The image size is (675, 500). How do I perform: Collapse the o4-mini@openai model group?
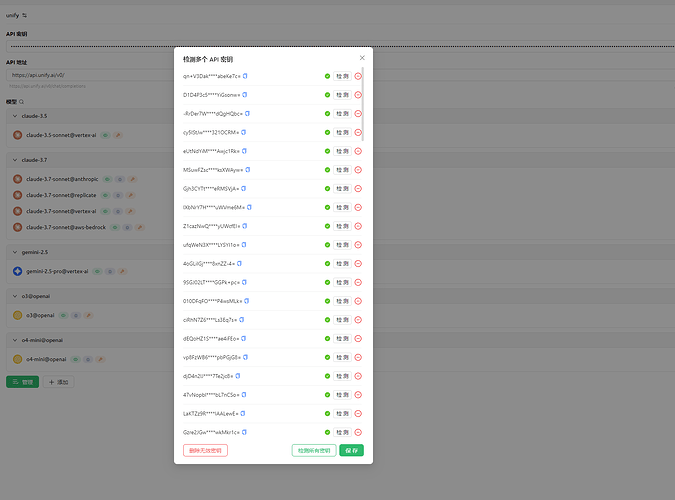15,340
